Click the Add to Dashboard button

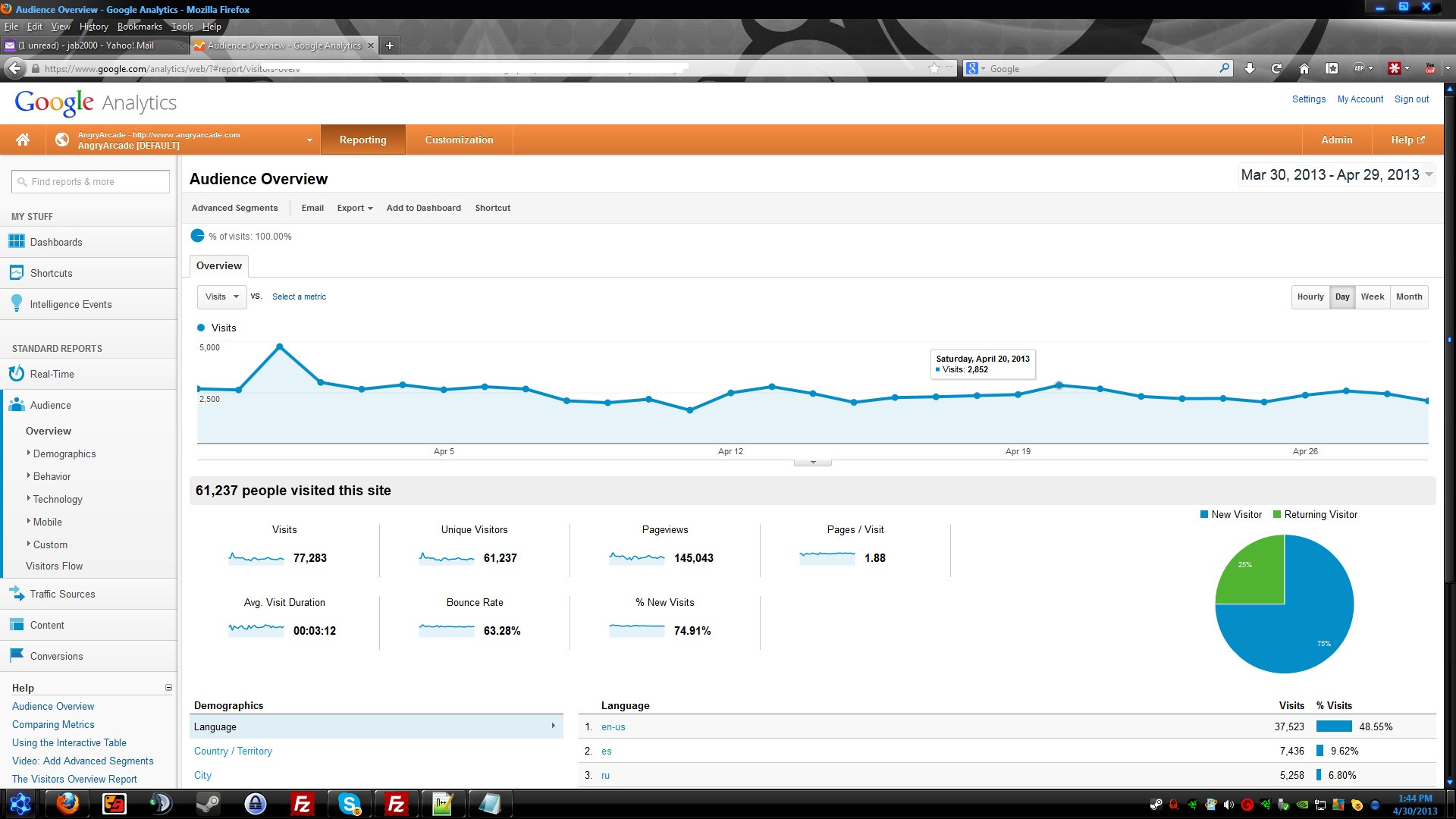click(424, 208)
